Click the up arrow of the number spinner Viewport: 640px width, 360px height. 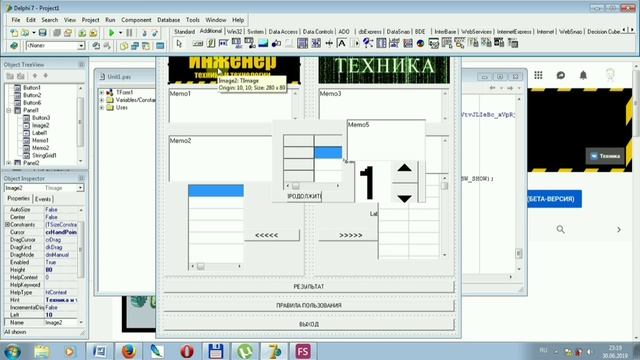tap(404, 167)
